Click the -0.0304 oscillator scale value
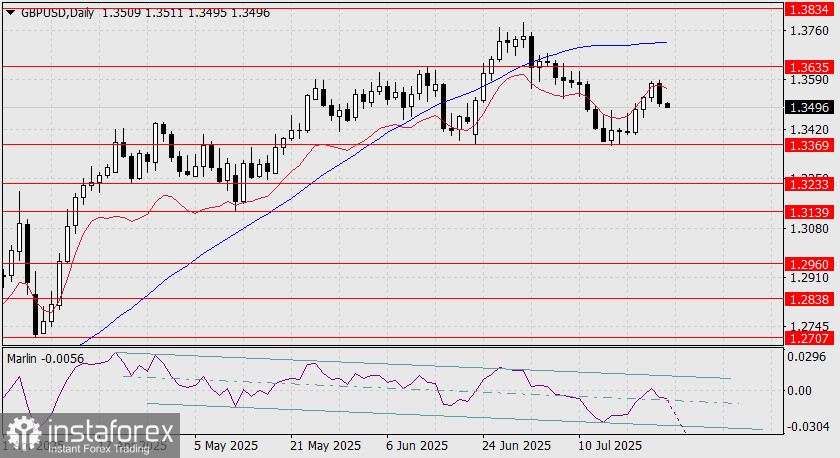 pyautogui.click(x=807, y=427)
